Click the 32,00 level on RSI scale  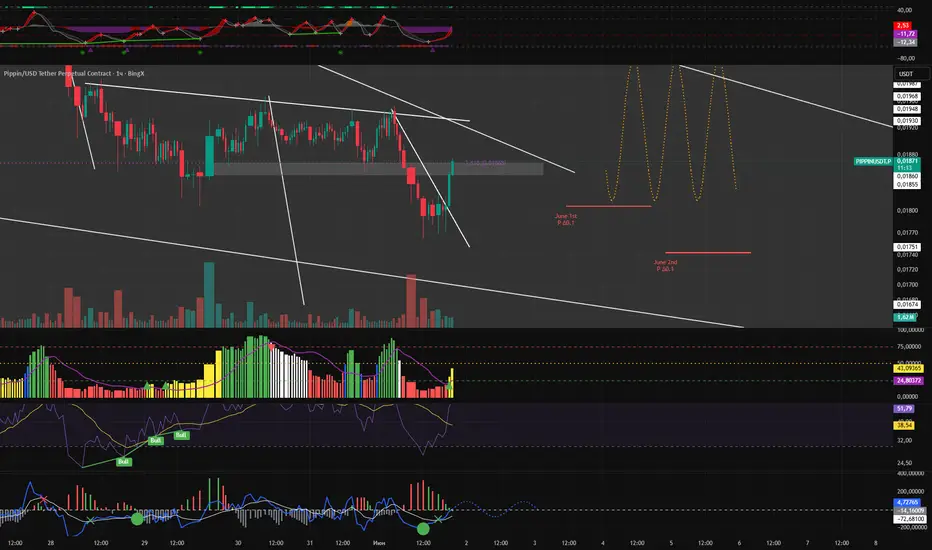pyautogui.click(x=904, y=441)
